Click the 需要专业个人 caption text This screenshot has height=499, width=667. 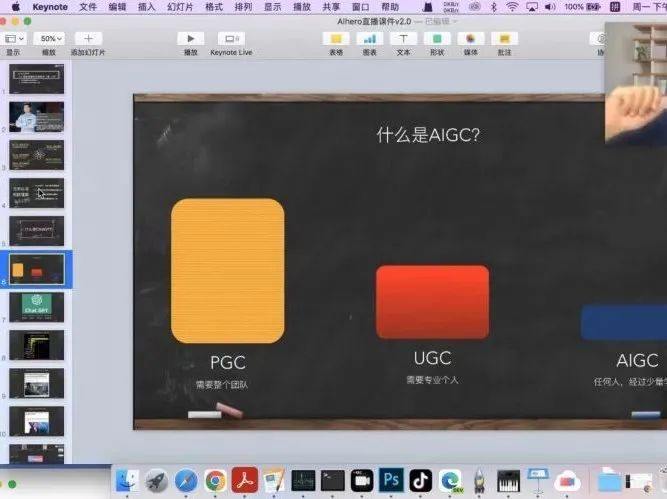pos(432,380)
